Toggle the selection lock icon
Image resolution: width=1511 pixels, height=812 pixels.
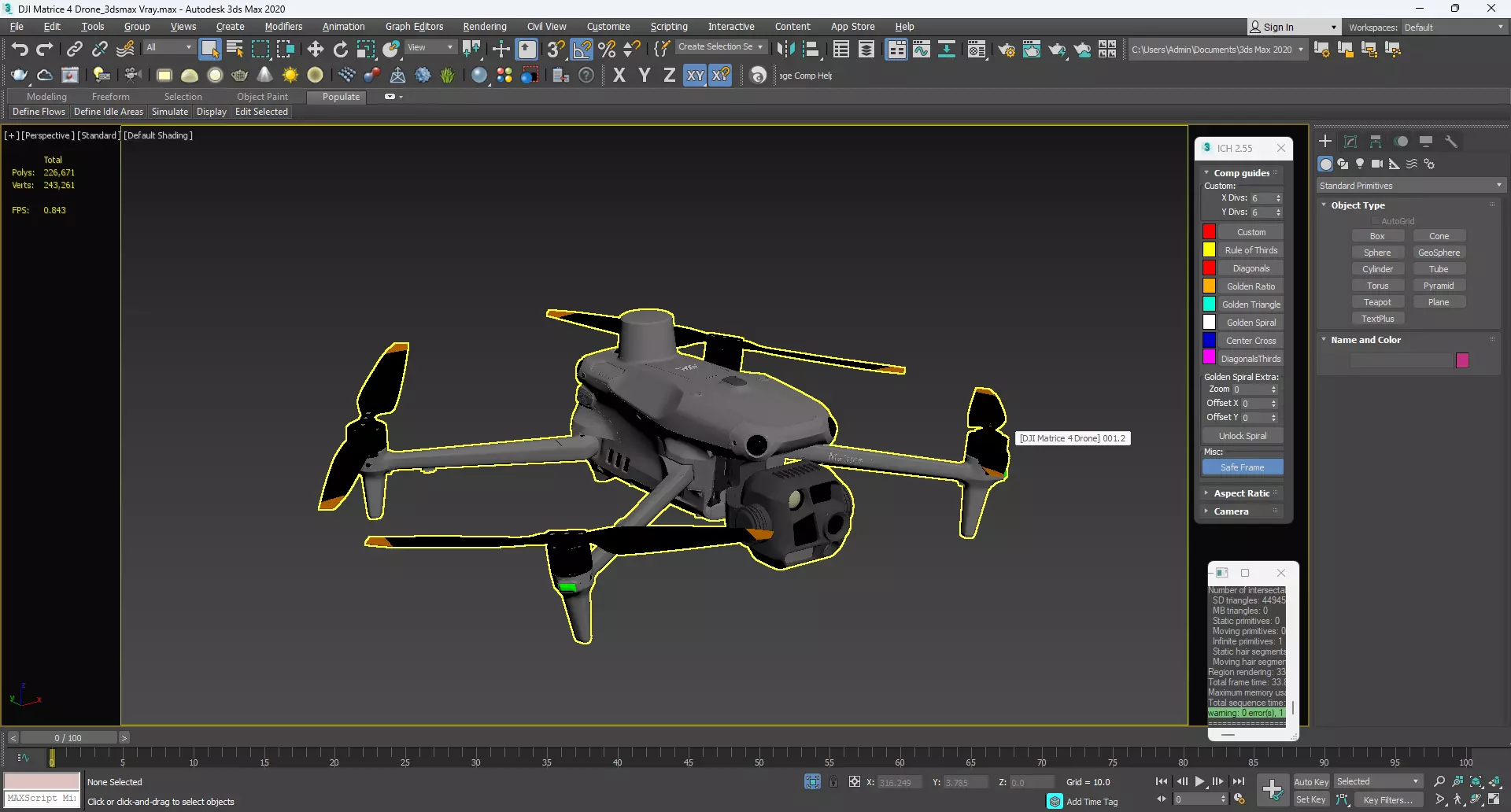click(833, 781)
